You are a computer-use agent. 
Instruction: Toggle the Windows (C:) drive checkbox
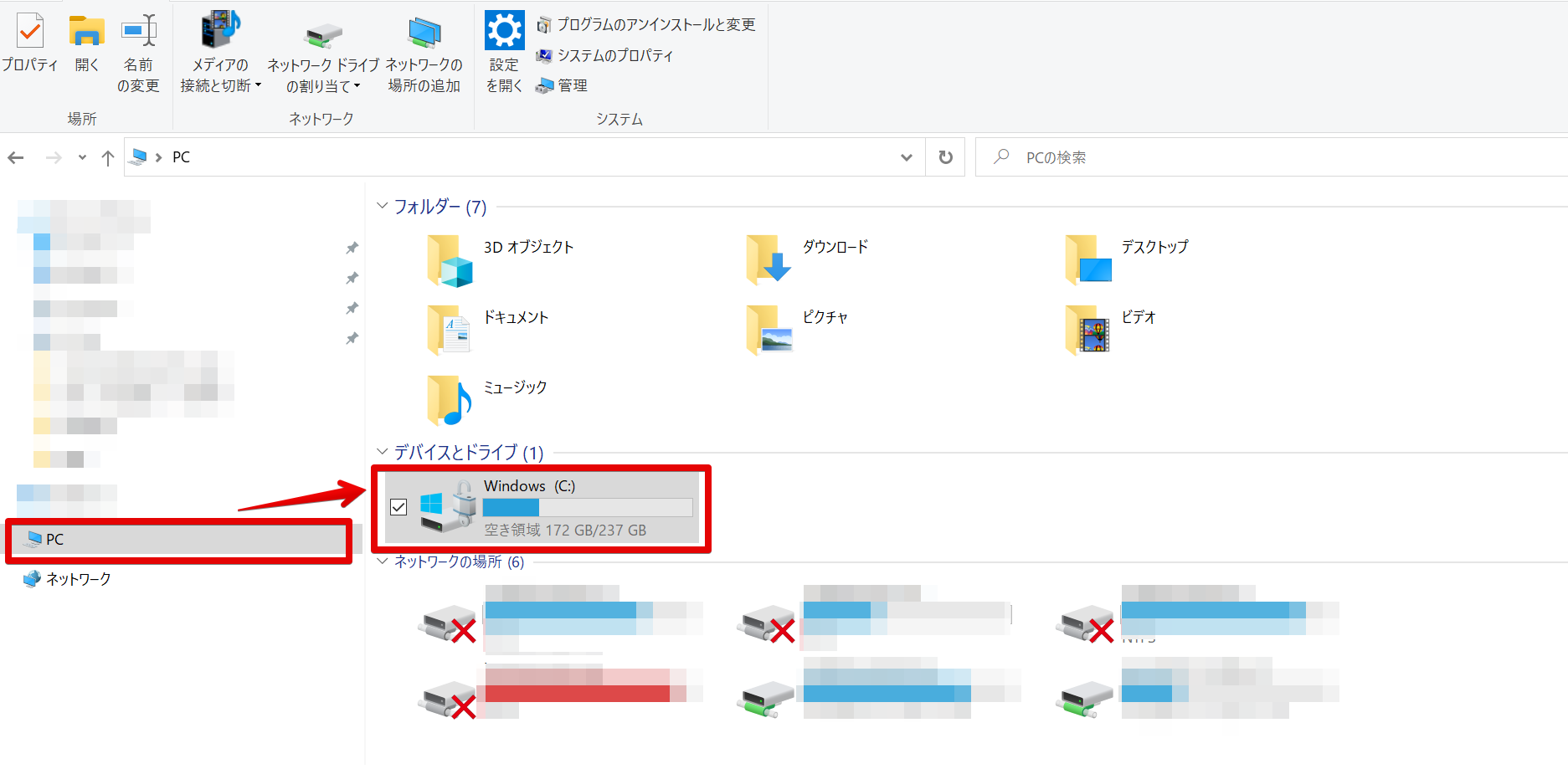398,507
